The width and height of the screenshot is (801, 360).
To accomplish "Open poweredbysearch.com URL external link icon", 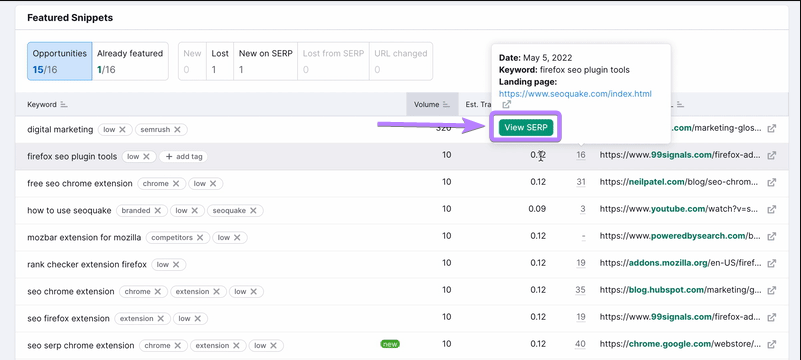I will tap(772, 236).
